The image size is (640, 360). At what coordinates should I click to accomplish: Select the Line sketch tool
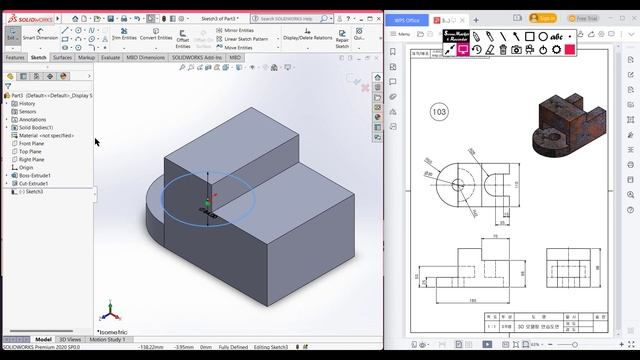(x=65, y=30)
